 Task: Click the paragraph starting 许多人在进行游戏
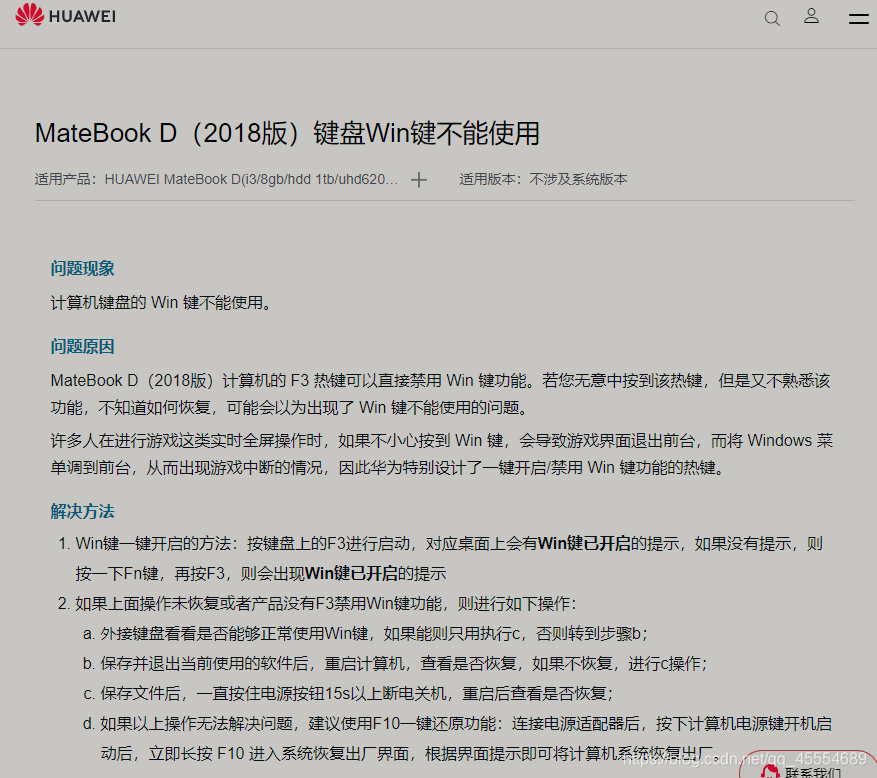point(442,454)
